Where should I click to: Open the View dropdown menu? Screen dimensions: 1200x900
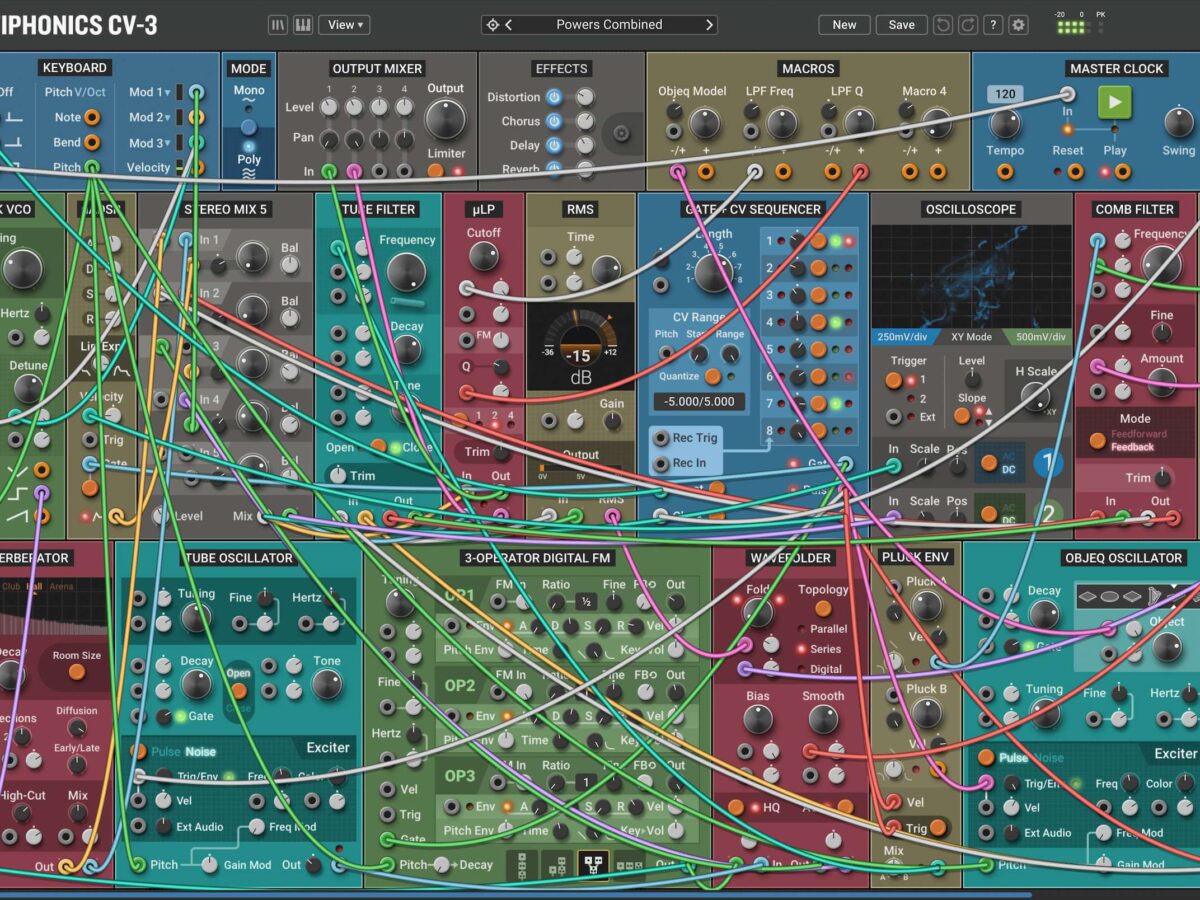345,25
